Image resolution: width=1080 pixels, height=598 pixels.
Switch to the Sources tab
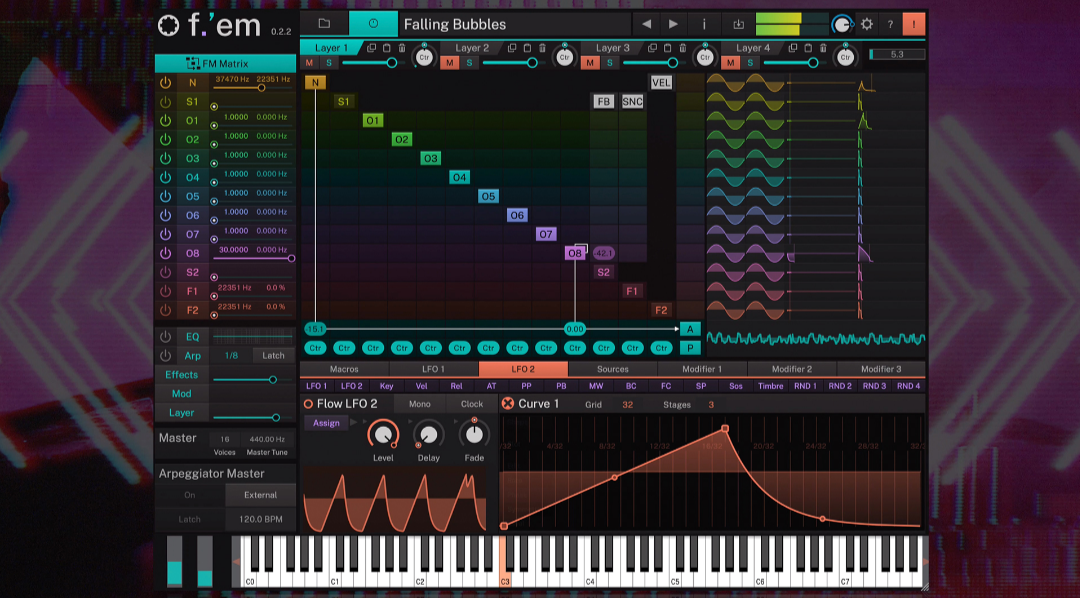pos(612,369)
